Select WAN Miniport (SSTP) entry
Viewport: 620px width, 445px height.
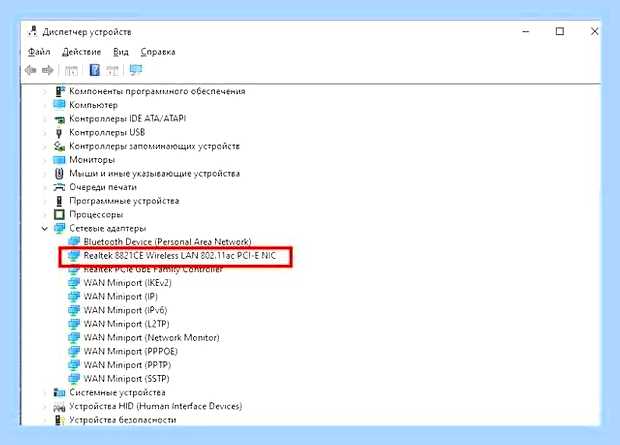pos(126,379)
